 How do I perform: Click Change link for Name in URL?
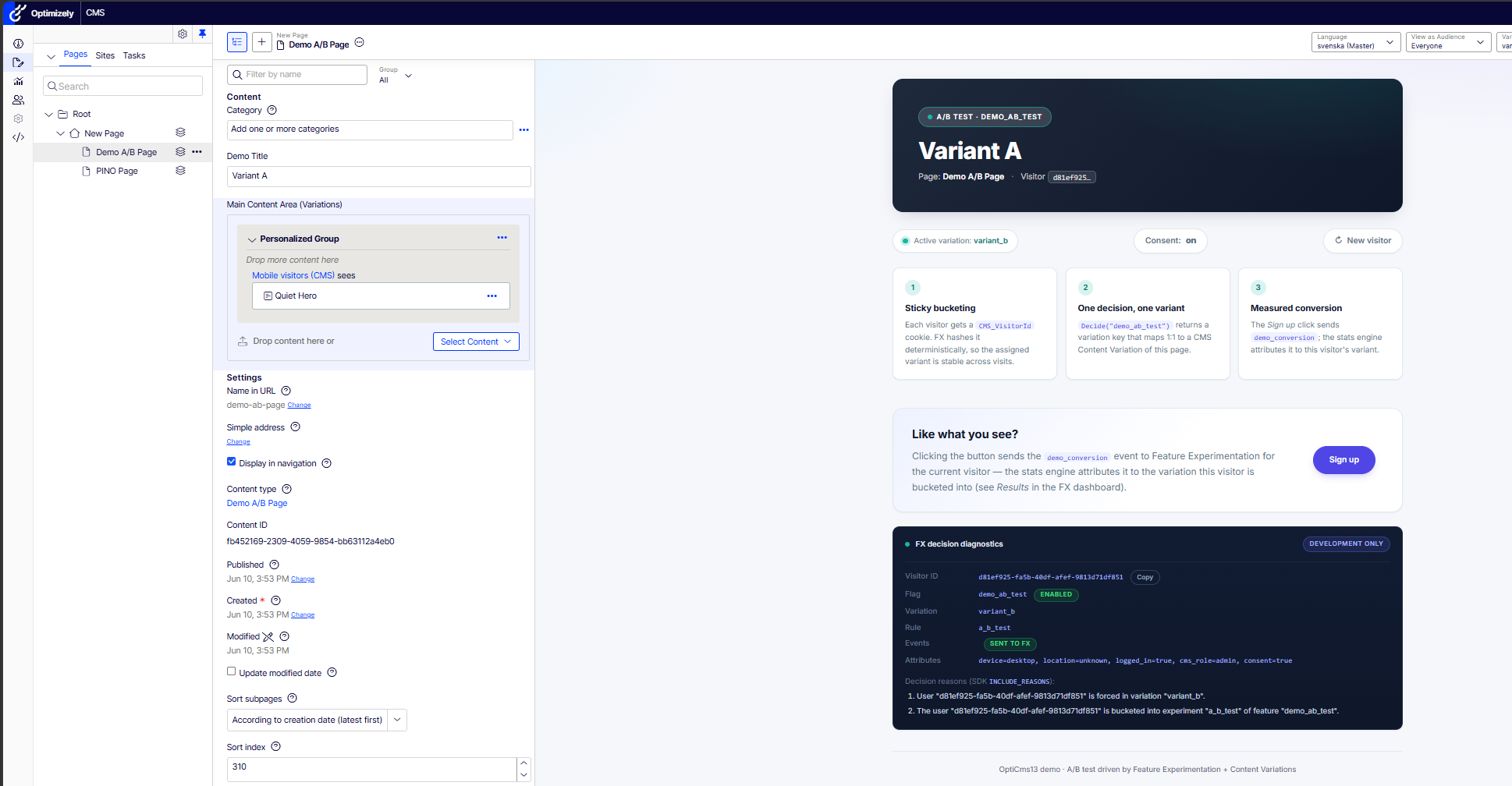pos(299,405)
